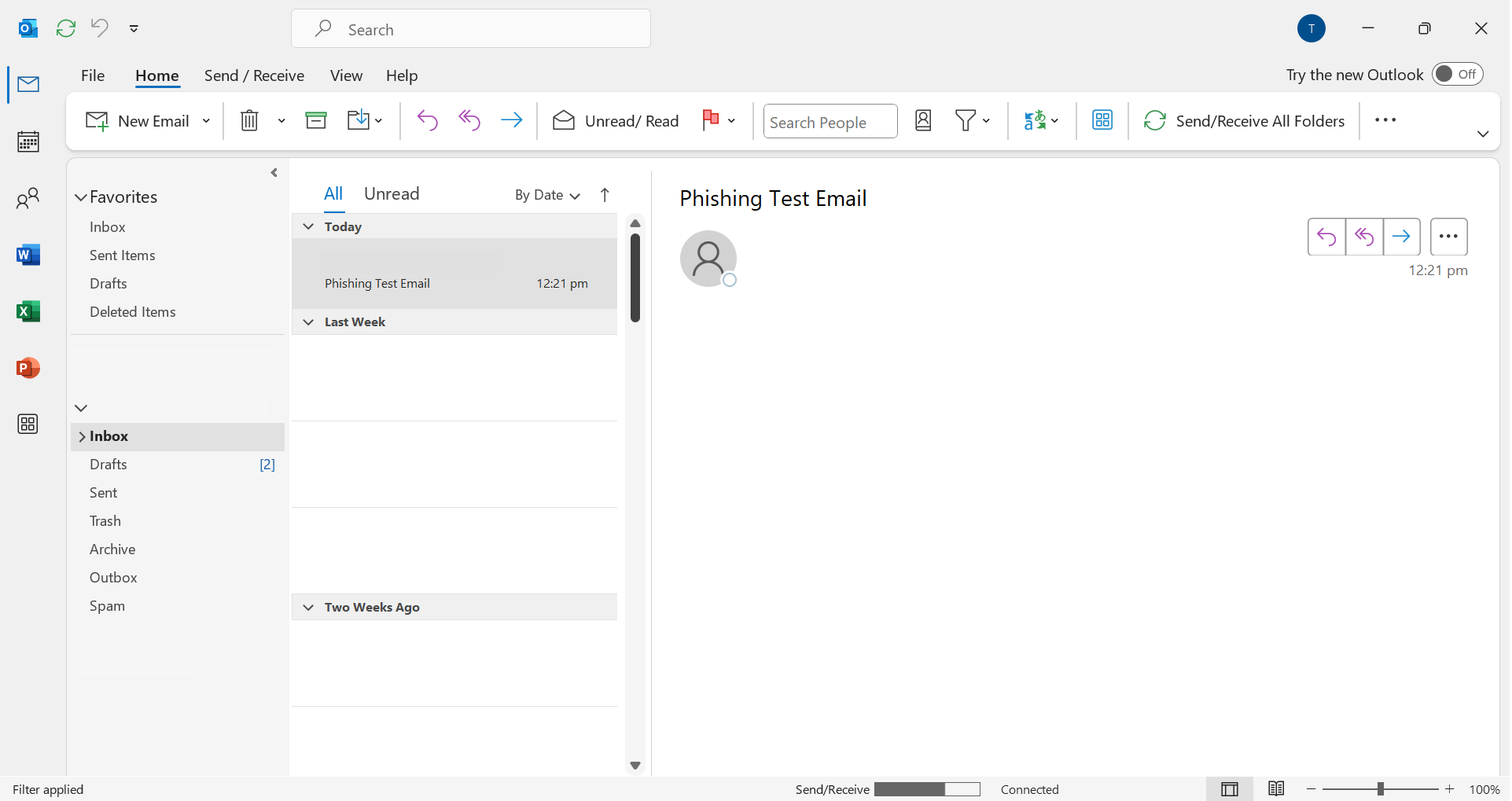Open the ribbon More commands ellipsis
Image resolution: width=1512 pixels, height=801 pixels.
coord(1385,120)
